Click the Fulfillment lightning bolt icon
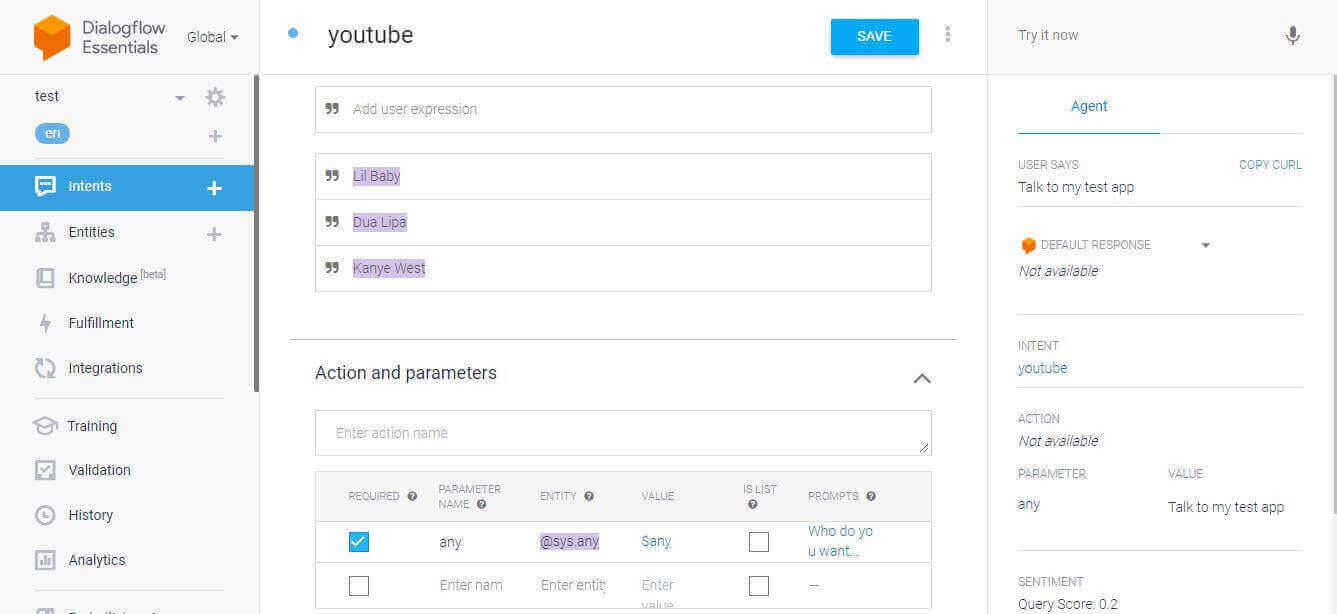This screenshot has height=614, width=1337. tap(45, 323)
